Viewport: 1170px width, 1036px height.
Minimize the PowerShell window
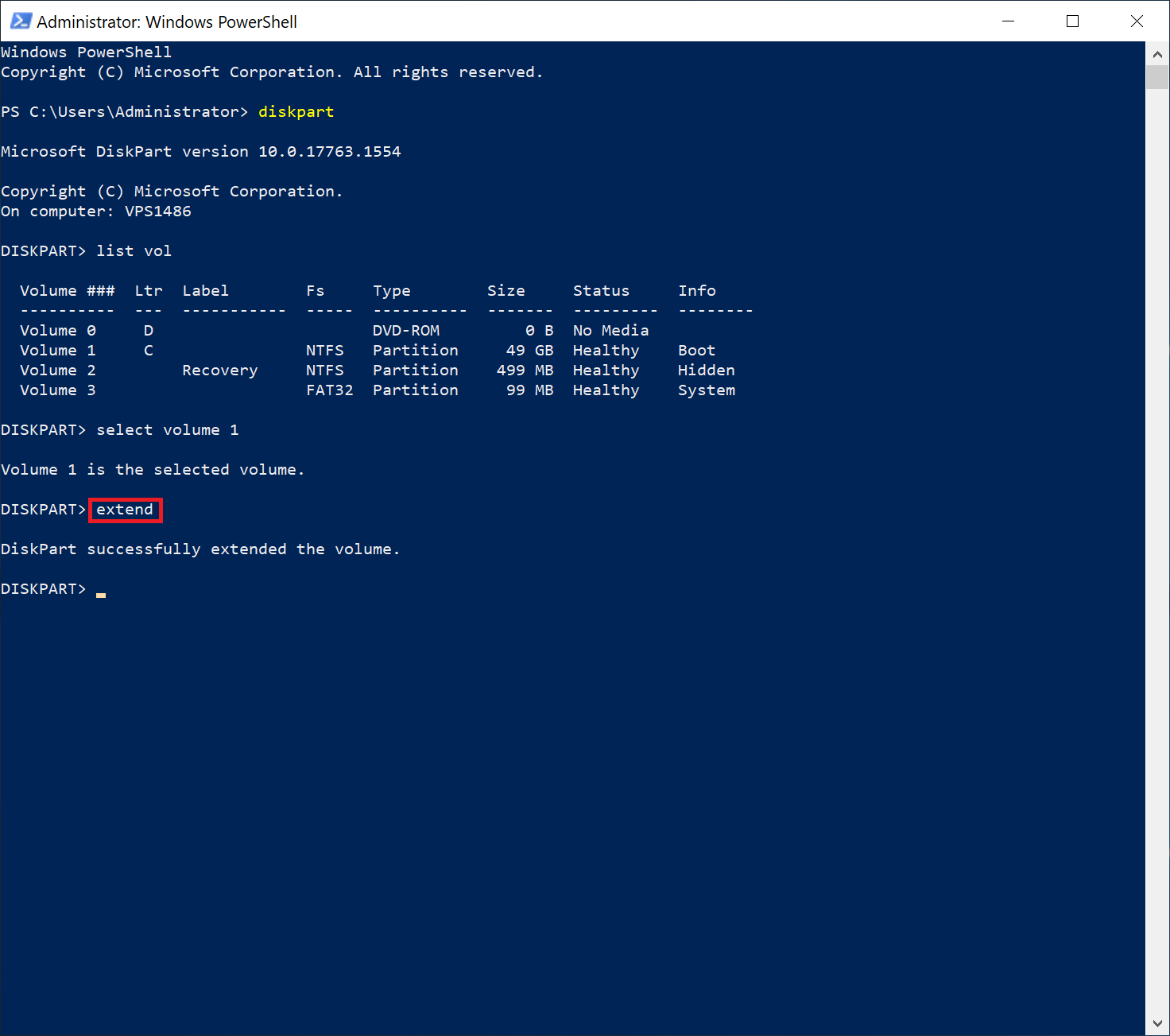[1008, 21]
